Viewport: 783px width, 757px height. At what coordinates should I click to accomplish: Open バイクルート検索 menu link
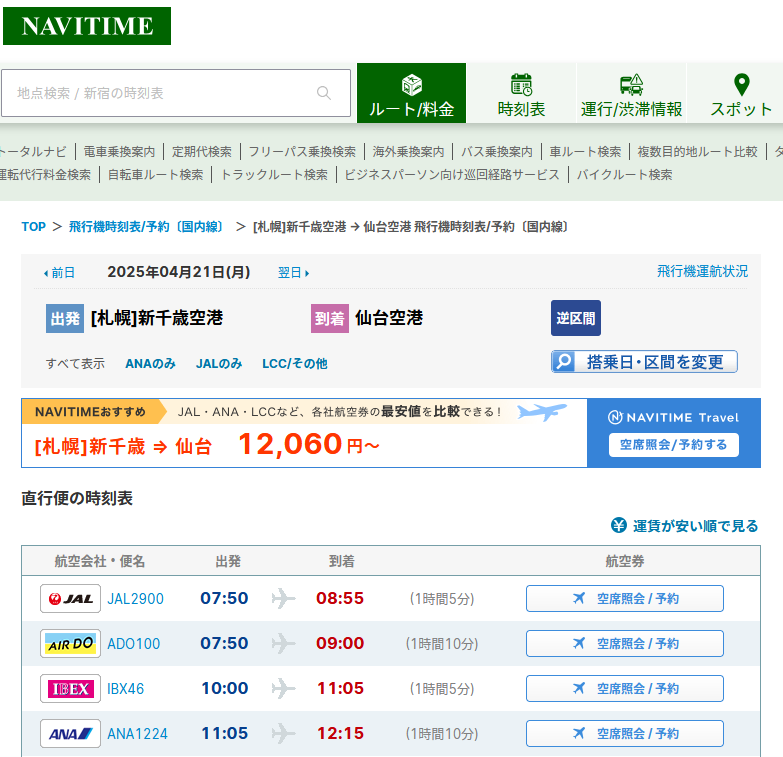[x=624, y=174]
